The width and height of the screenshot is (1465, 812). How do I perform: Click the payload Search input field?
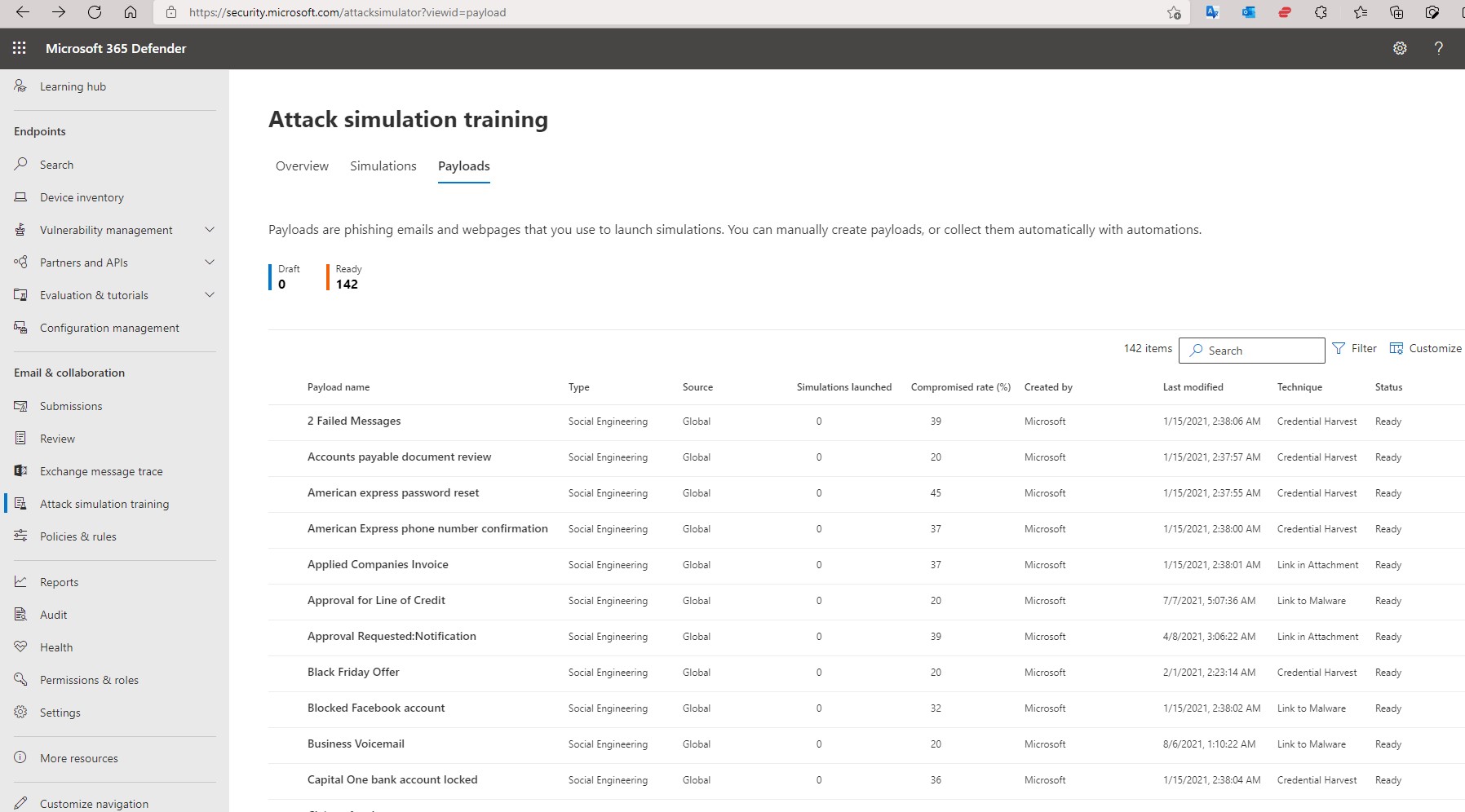[x=1252, y=351]
